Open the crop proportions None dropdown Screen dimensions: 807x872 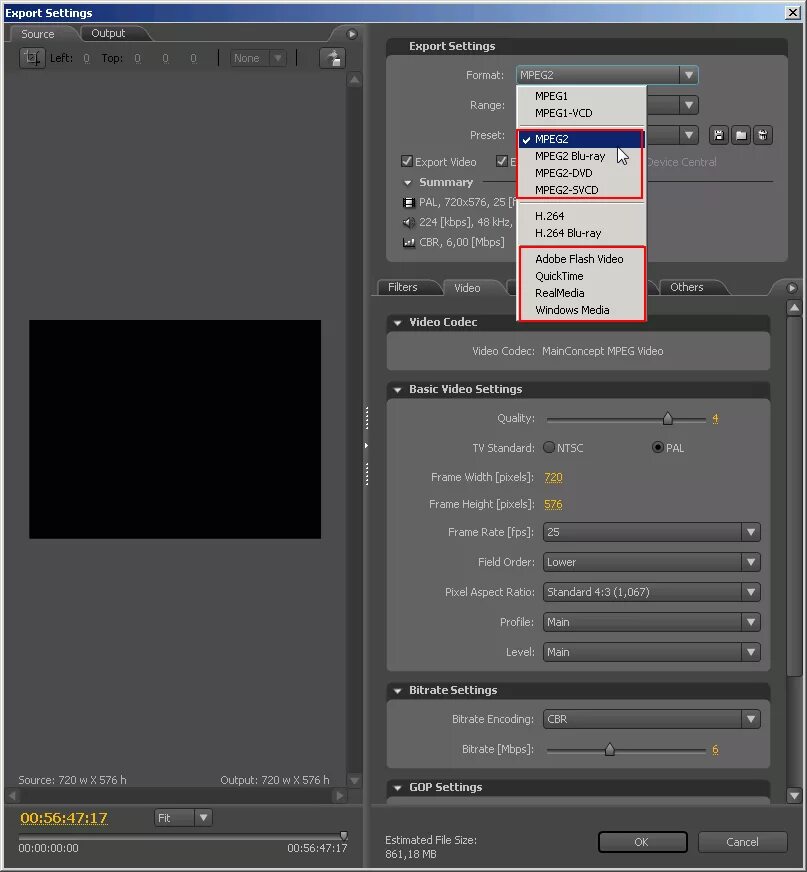tap(258, 58)
